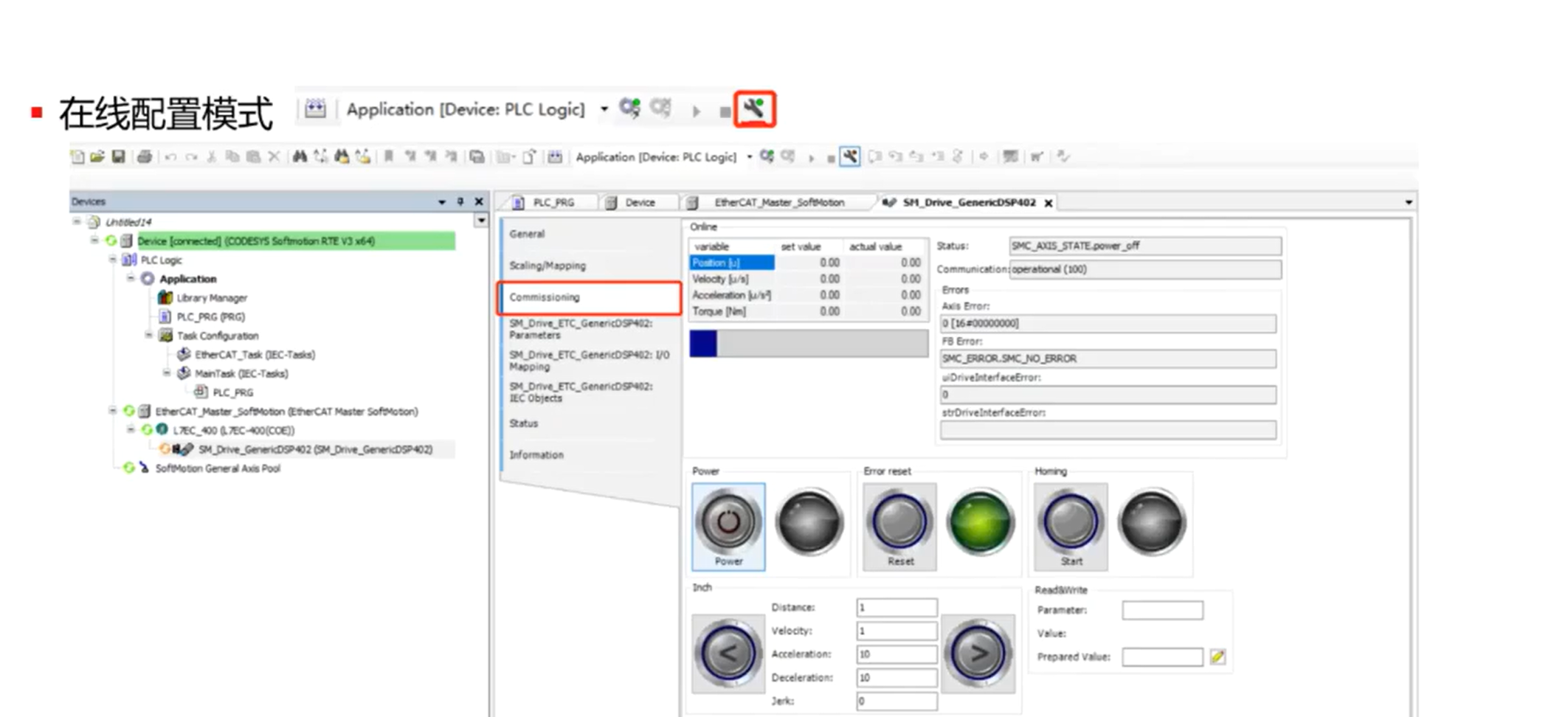Start the Homing function
The height and width of the screenshot is (717, 1568).
pos(1071,527)
